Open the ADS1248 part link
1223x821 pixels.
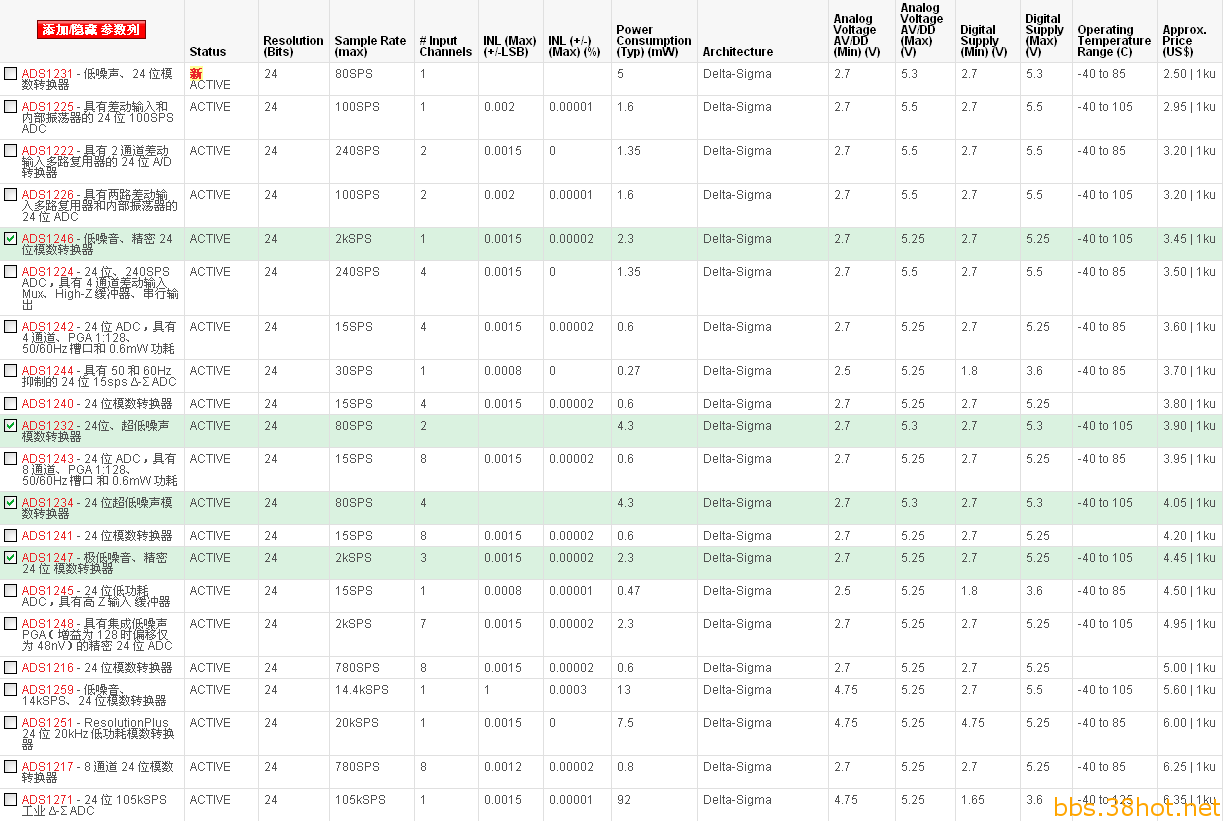[x=48, y=624]
